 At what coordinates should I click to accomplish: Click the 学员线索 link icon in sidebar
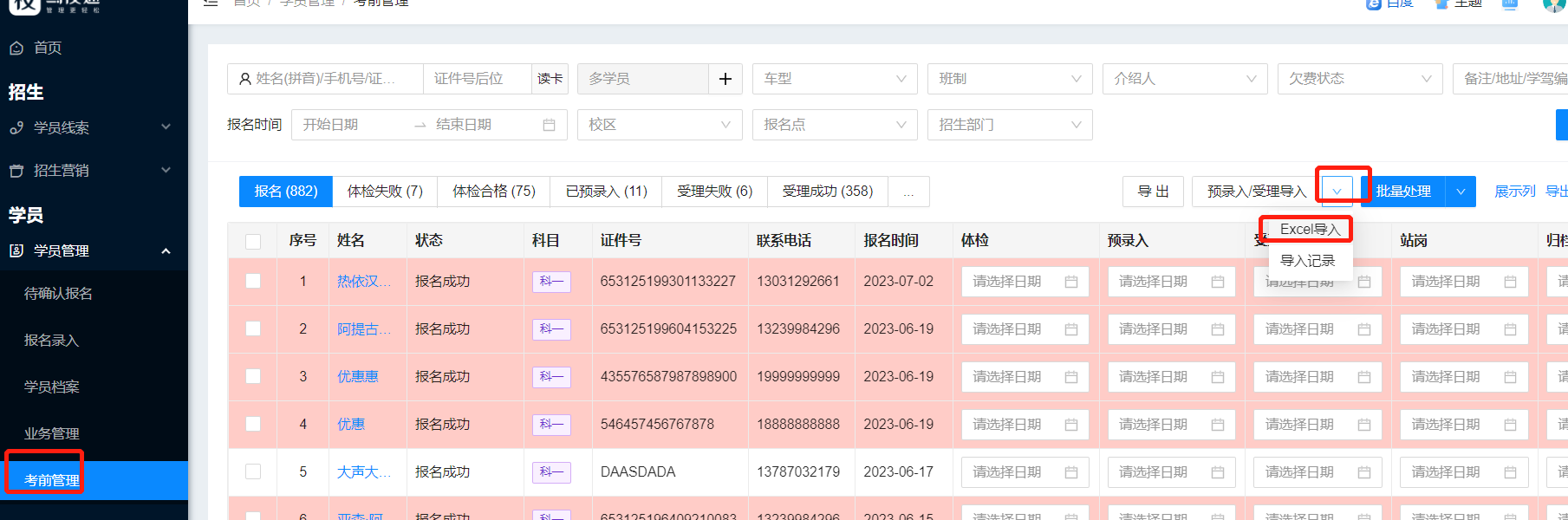[x=16, y=127]
